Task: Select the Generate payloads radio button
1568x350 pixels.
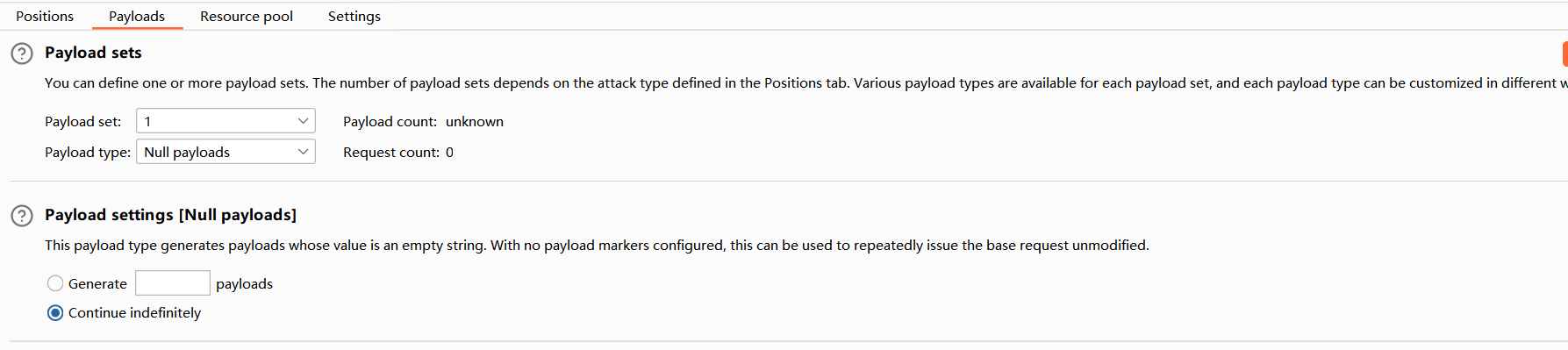Action: pos(55,283)
